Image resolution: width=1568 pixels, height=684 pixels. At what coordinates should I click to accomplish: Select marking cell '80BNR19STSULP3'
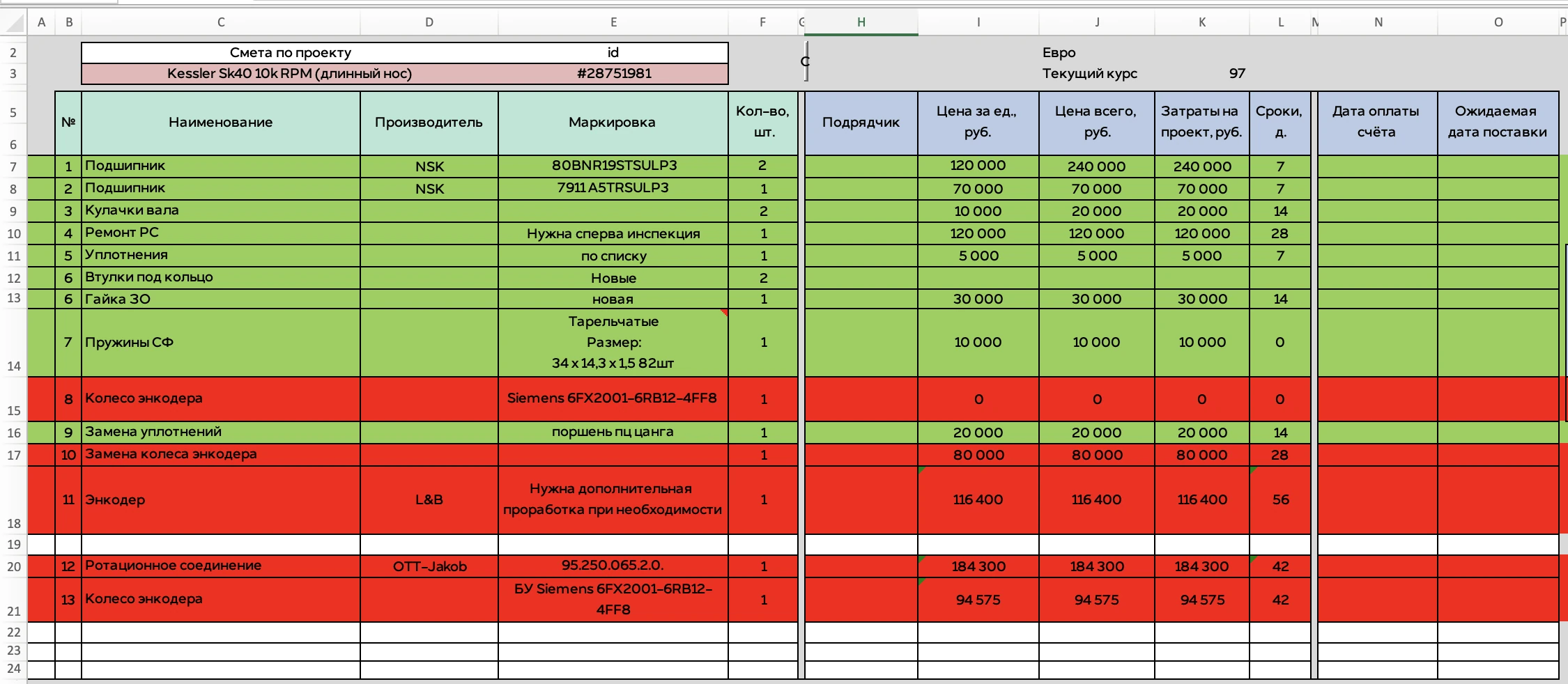(x=613, y=166)
